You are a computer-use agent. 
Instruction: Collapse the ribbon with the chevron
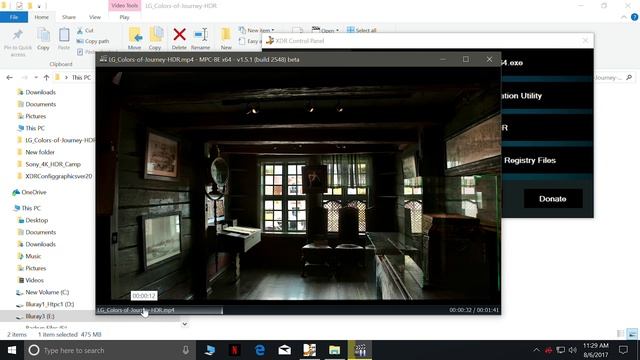tap(624, 17)
